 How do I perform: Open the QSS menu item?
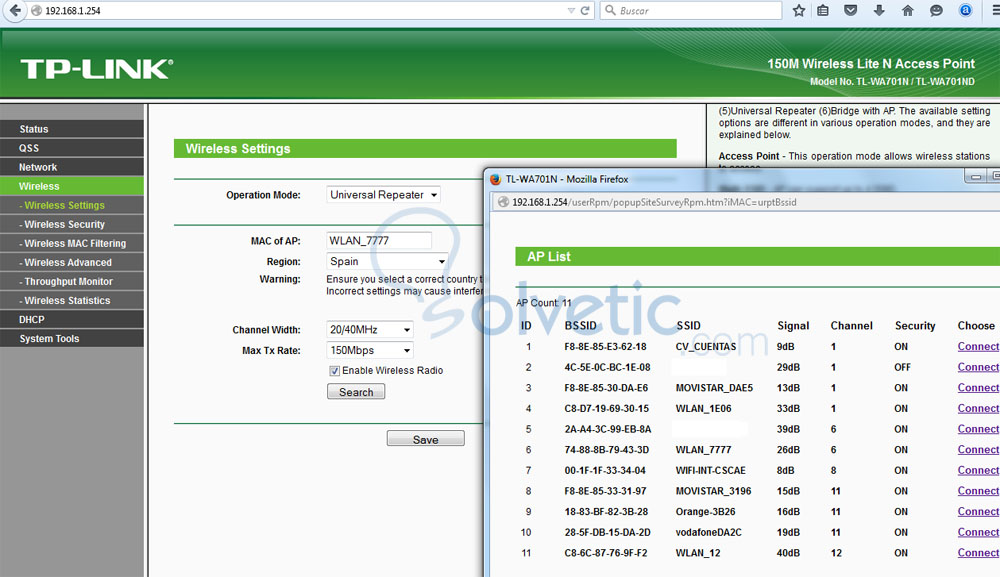[72, 148]
